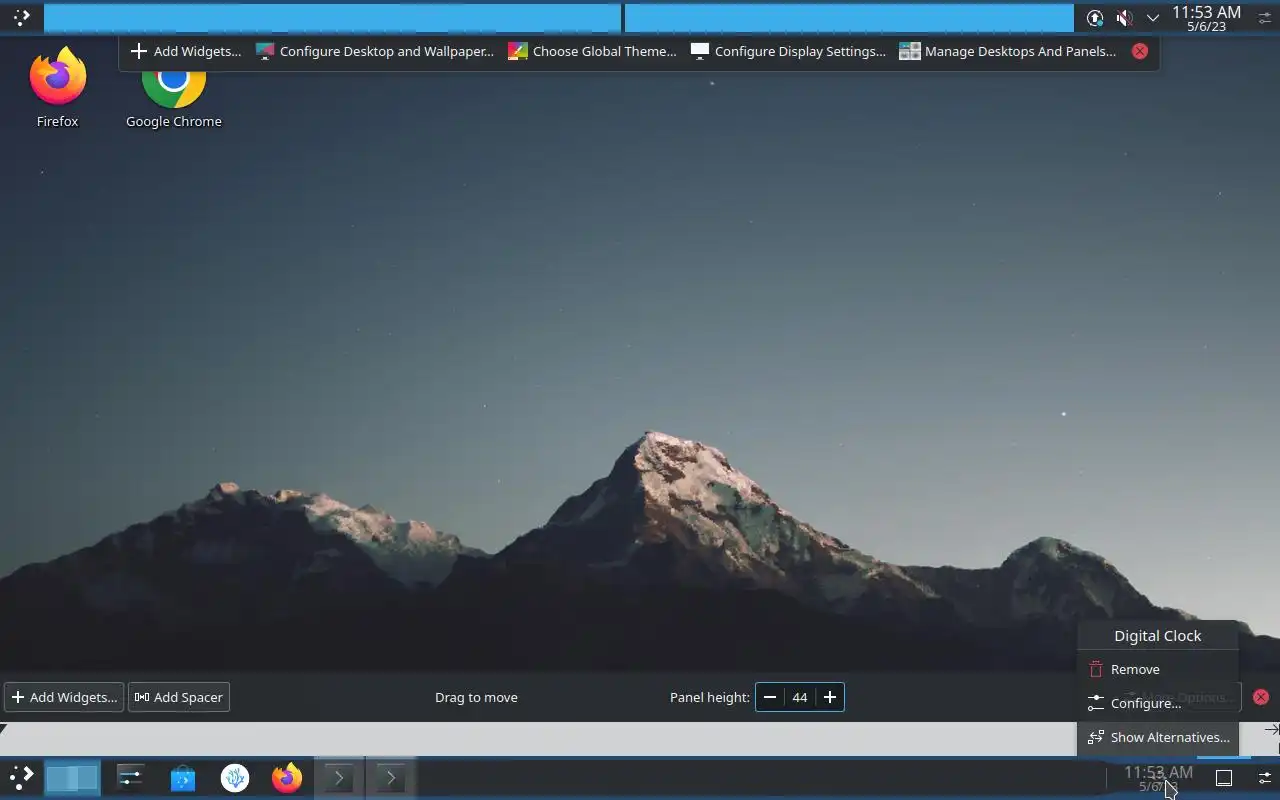
Task: Open Choose Global Theme
Action: coord(592,51)
